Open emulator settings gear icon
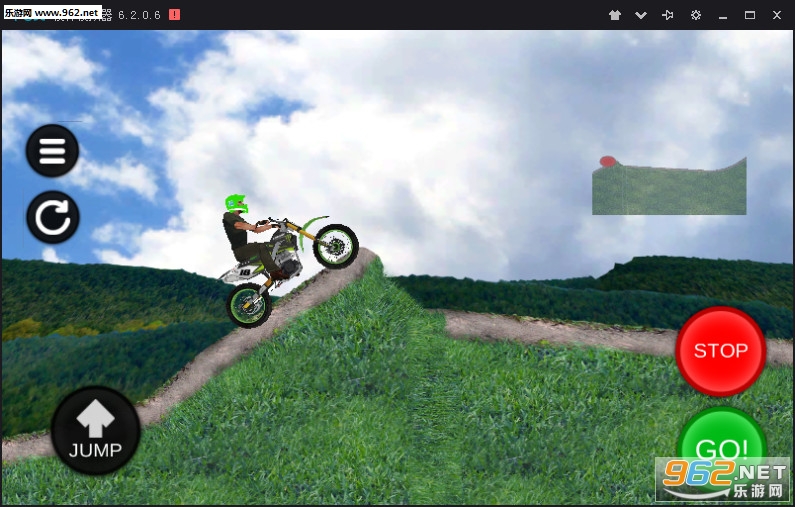 [696, 15]
